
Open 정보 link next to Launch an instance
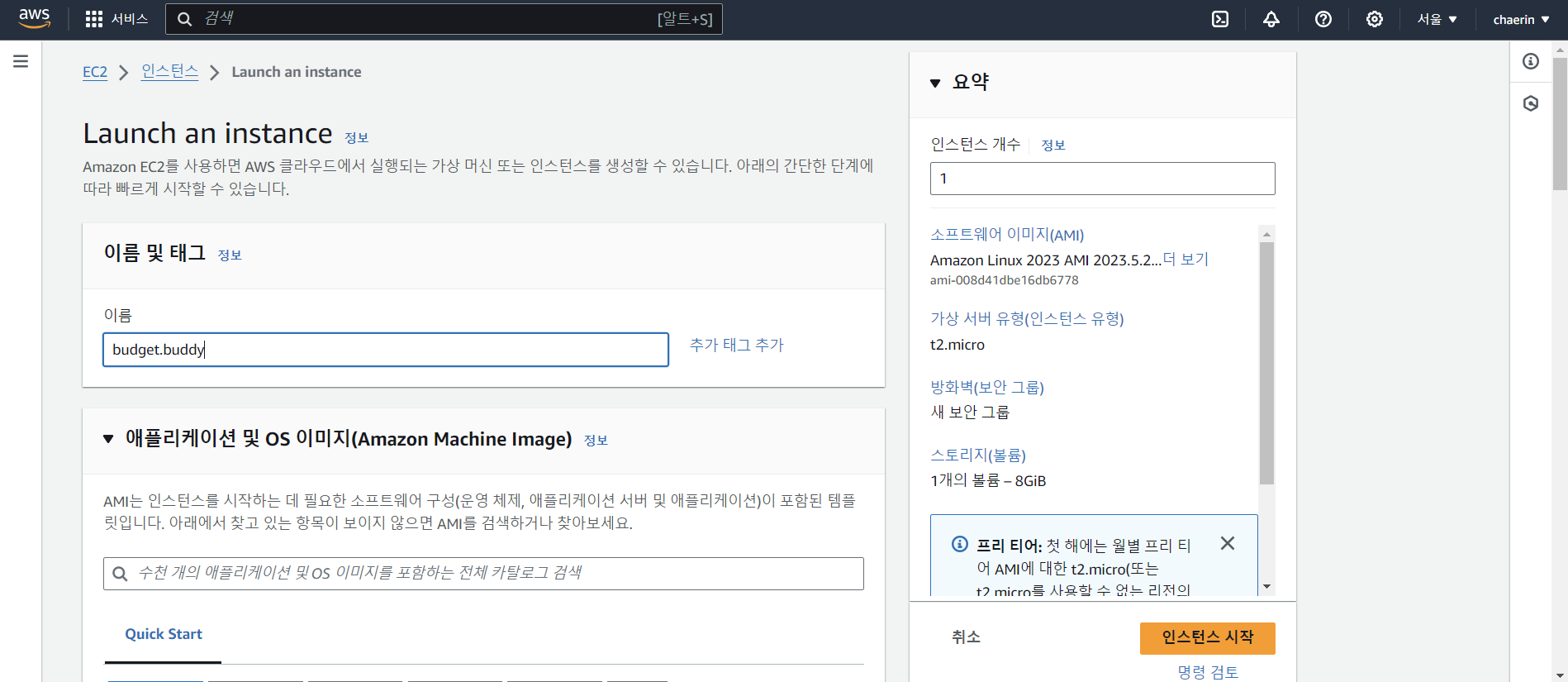(356, 138)
